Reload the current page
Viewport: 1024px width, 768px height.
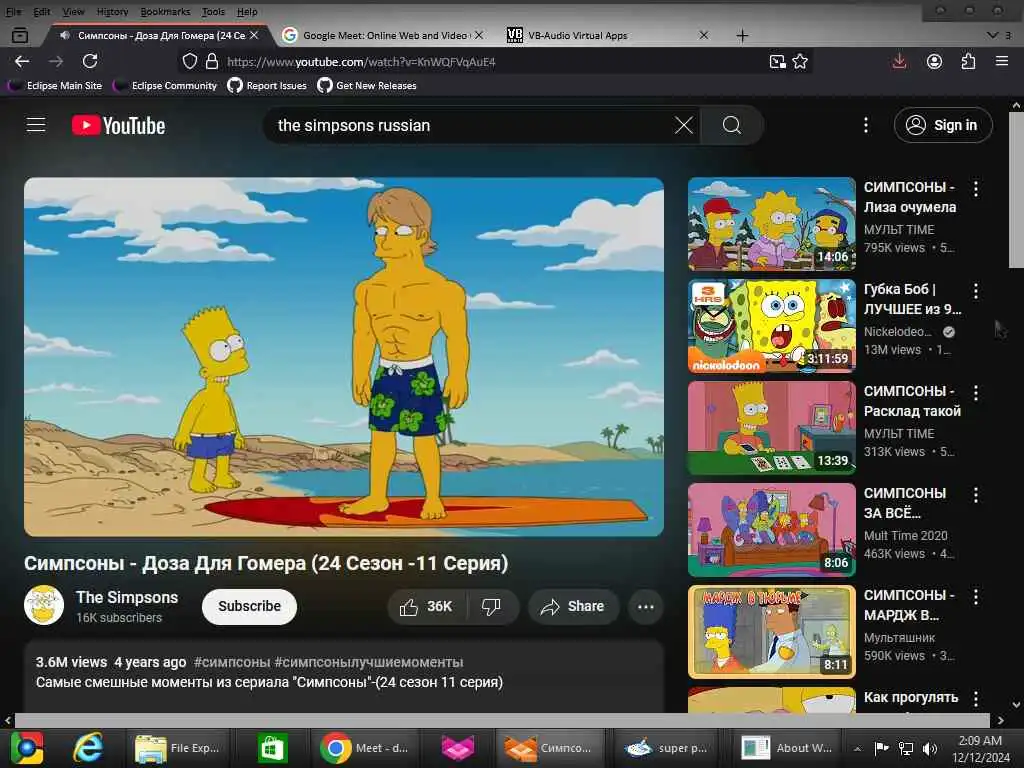point(90,61)
